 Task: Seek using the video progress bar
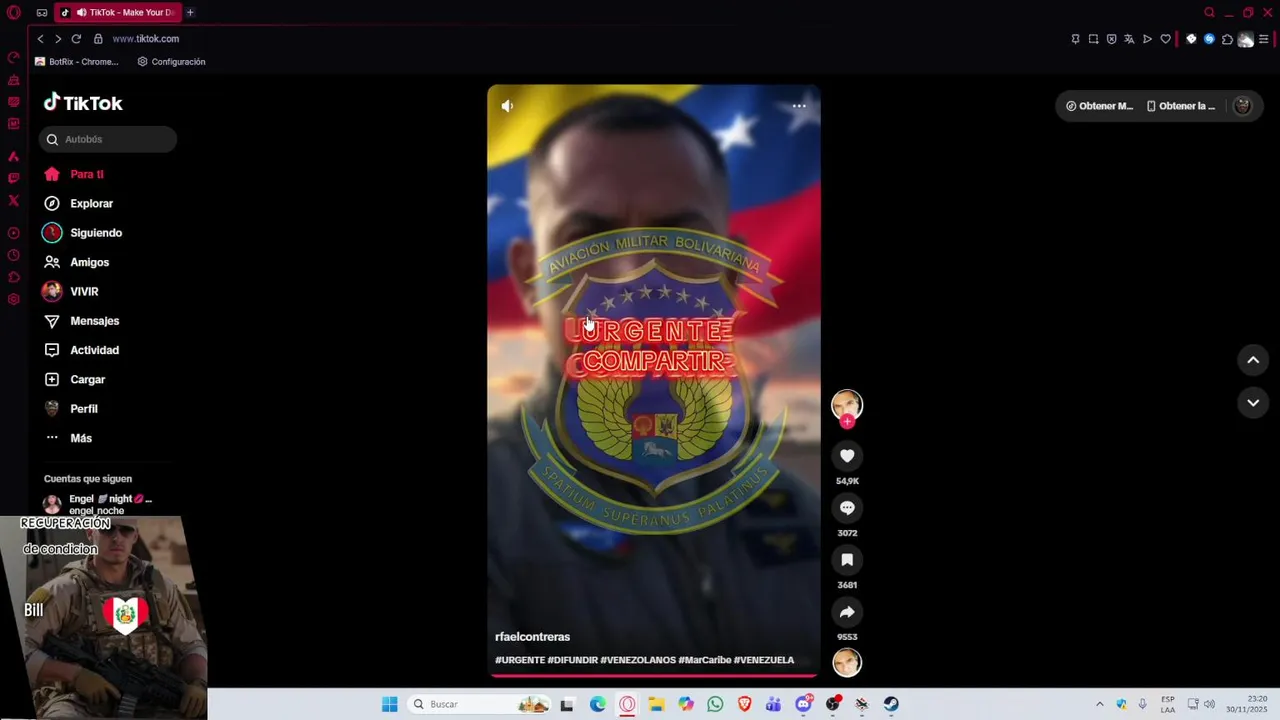(x=653, y=676)
